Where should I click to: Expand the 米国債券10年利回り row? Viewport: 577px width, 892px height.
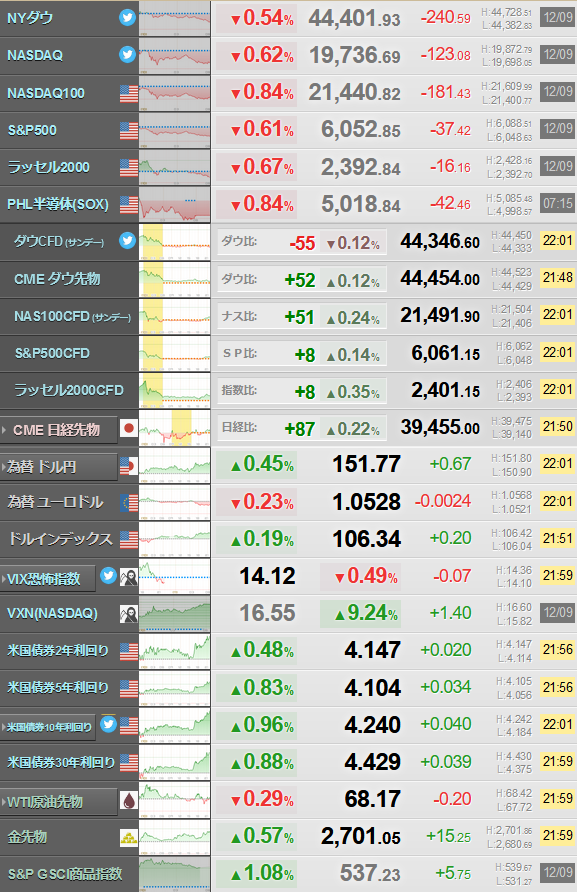[x=4, y=727]
